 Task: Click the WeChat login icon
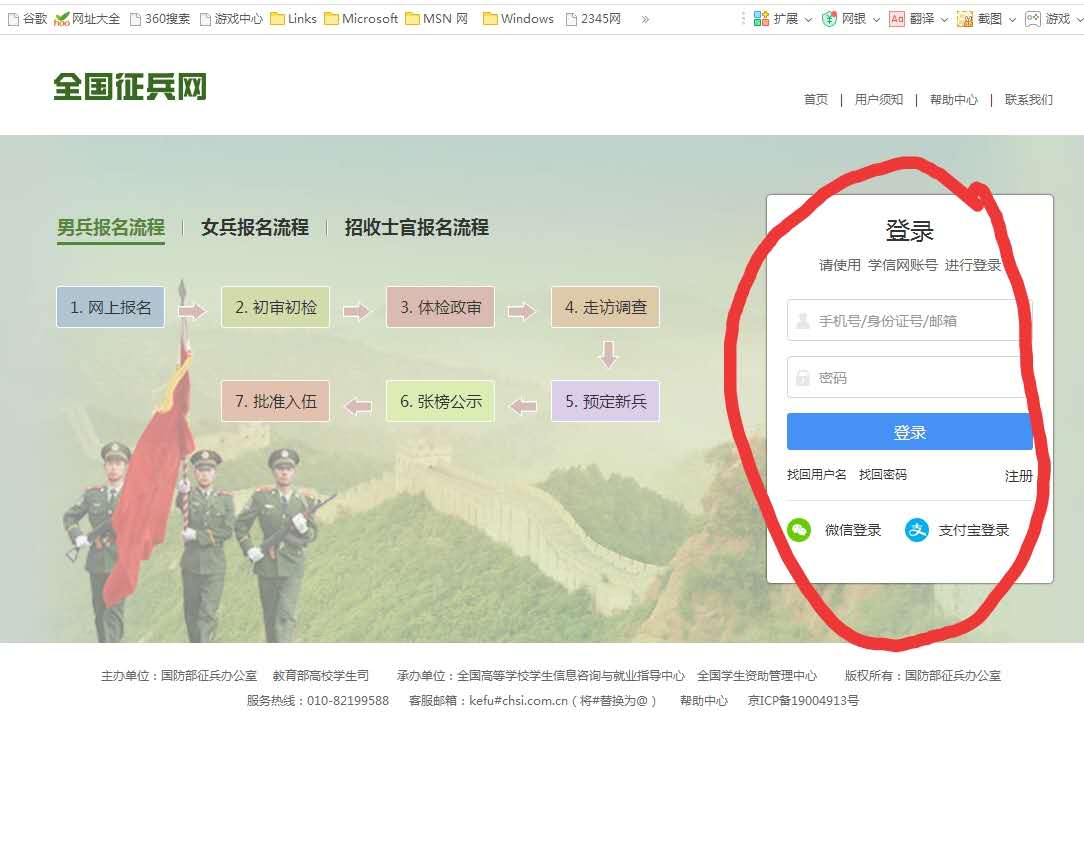[x=798, y=530]
